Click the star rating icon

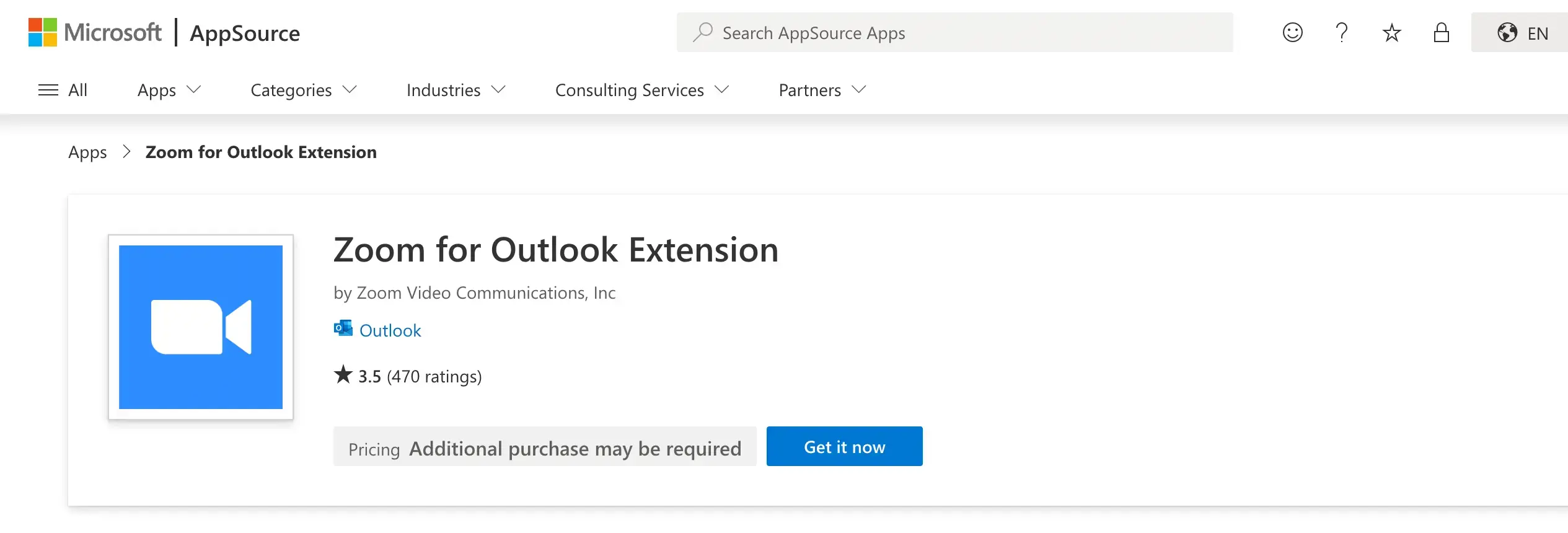coord(343,375)
